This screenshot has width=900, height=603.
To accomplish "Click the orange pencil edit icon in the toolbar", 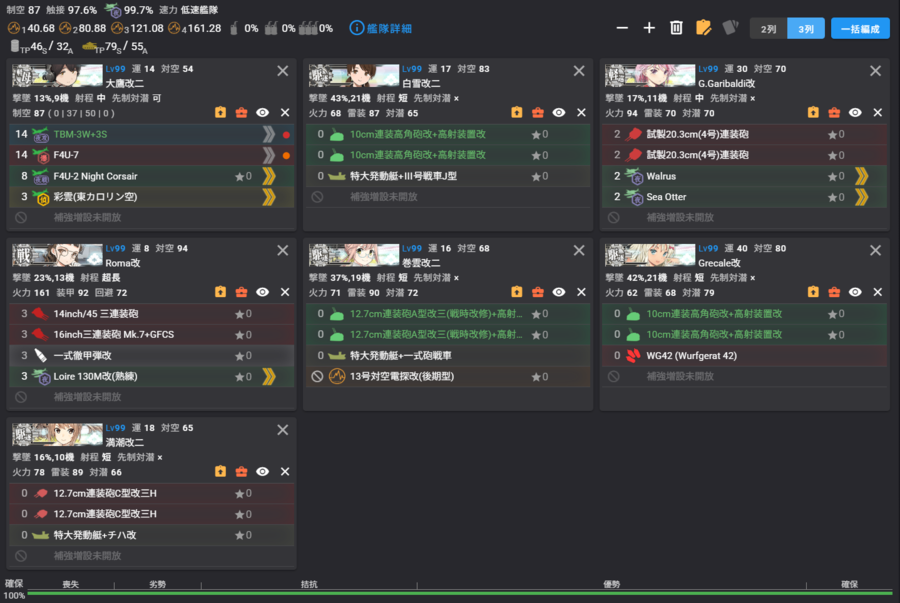I will [x=705, y=29].
